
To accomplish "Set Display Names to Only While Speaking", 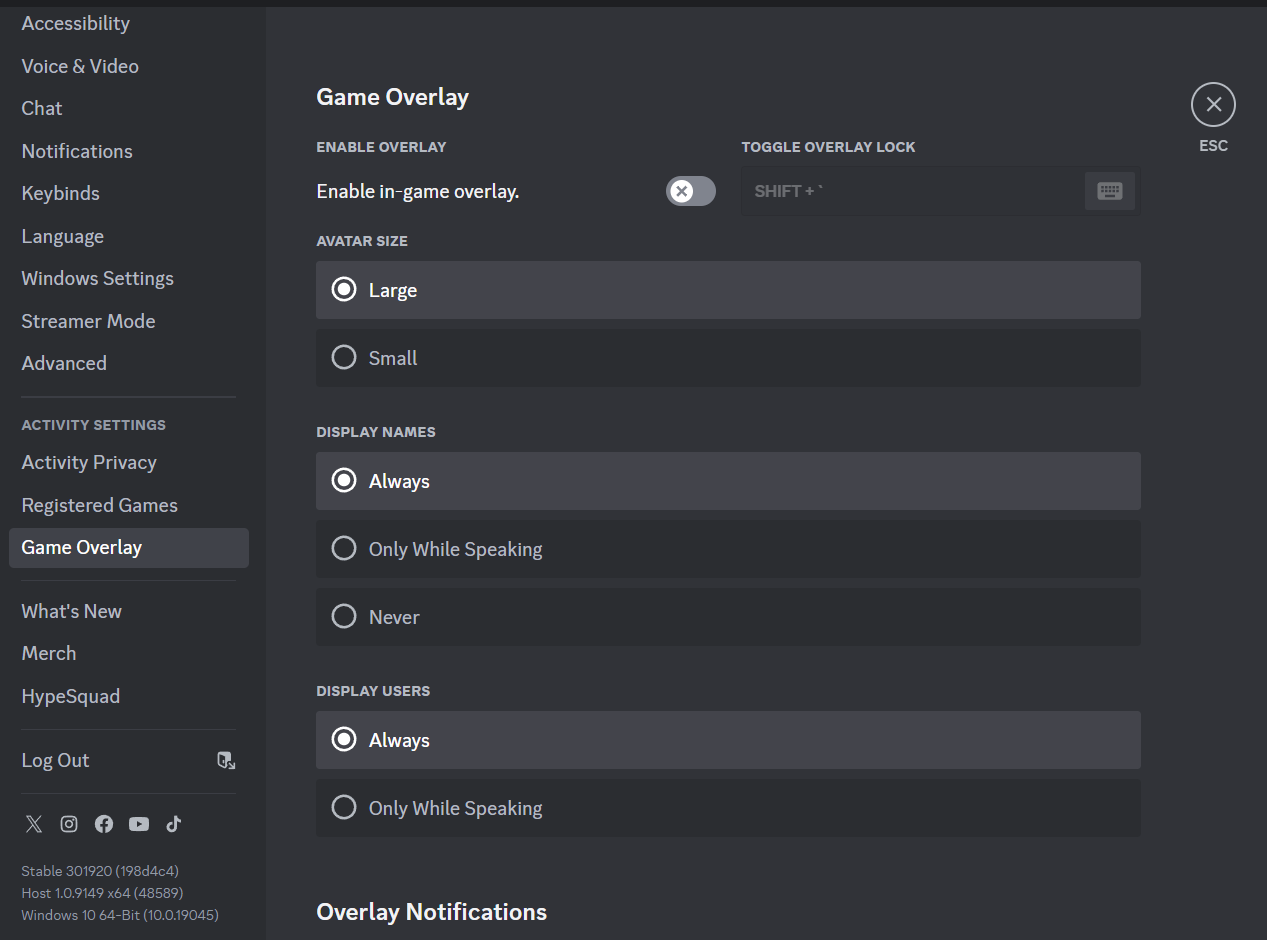I will 728,549.
